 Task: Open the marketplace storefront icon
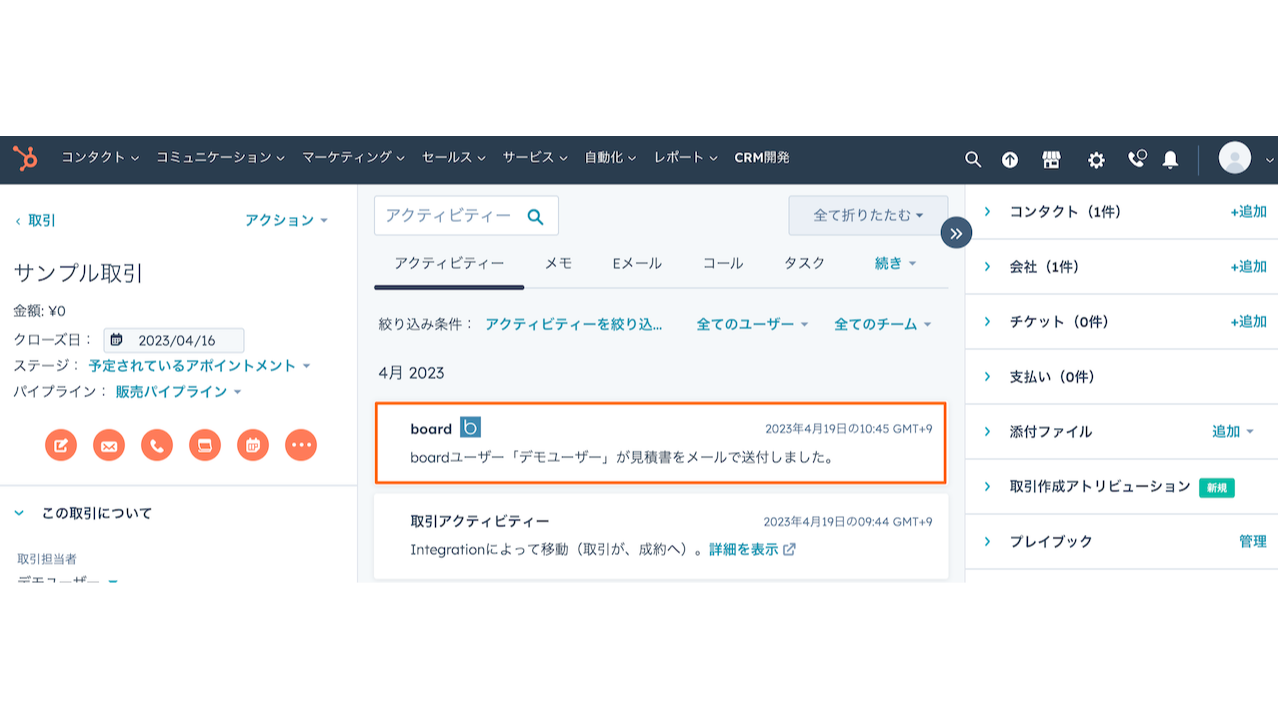1051,159
